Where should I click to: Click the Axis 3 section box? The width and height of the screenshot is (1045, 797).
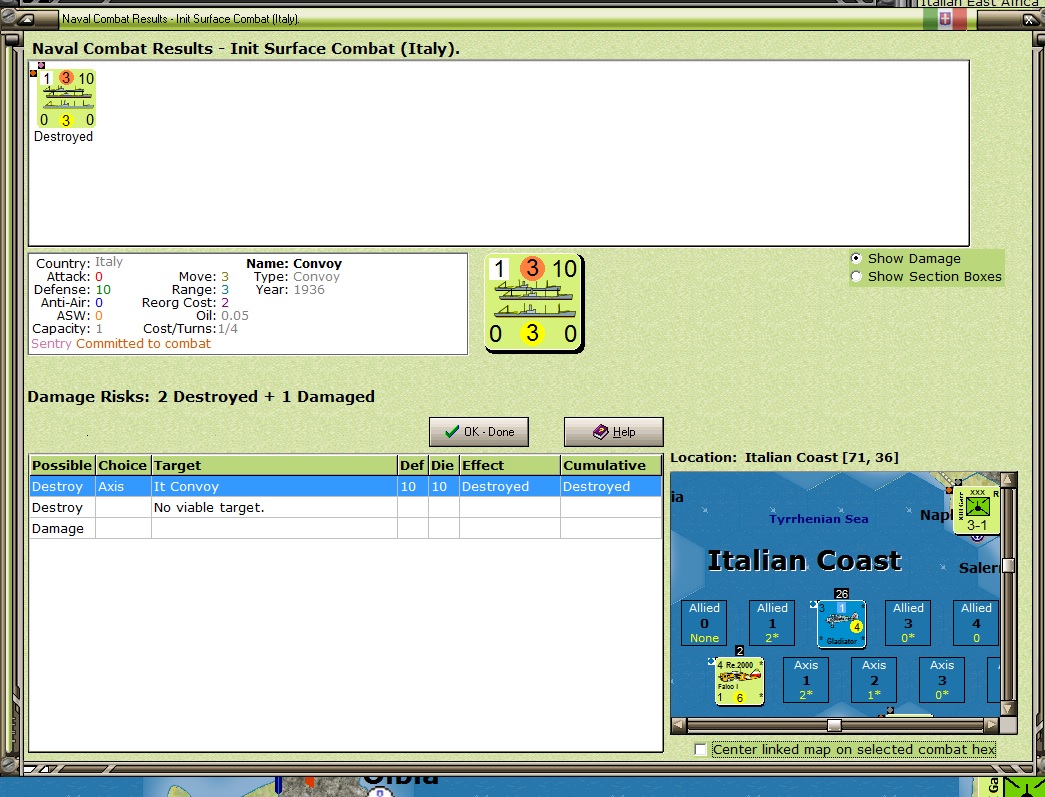942,680
